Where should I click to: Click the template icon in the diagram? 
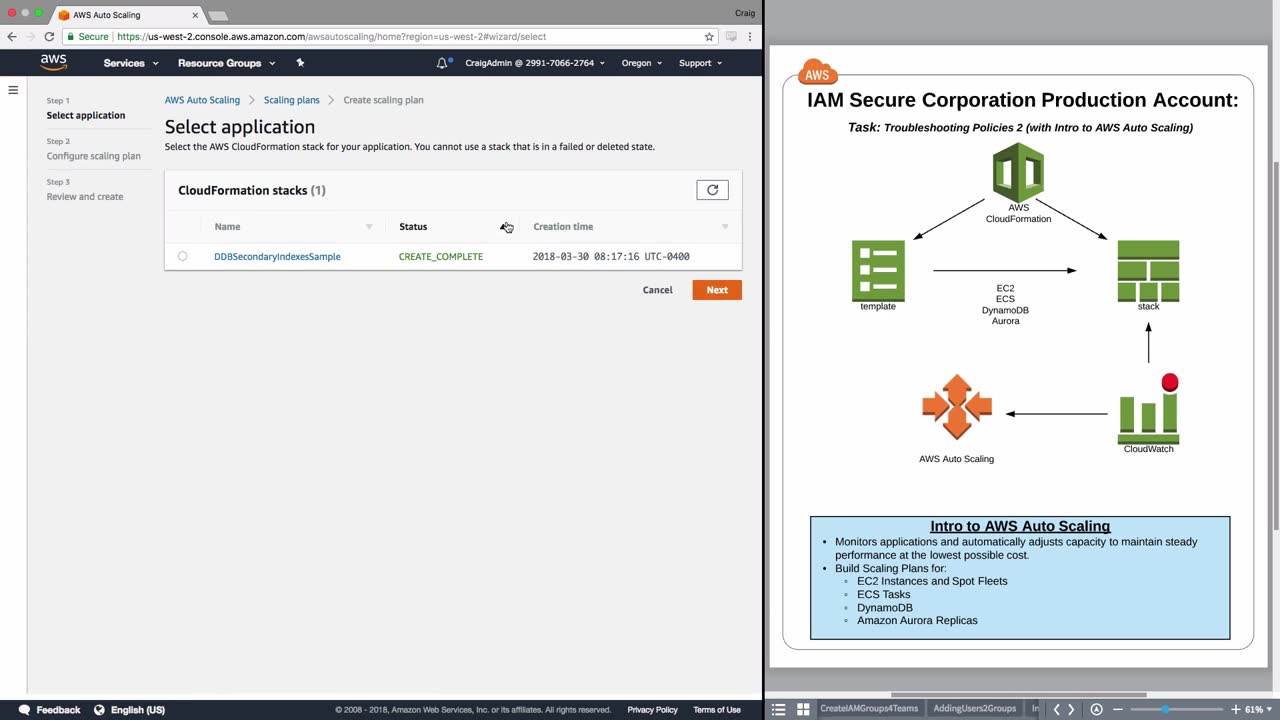point(878,270)
